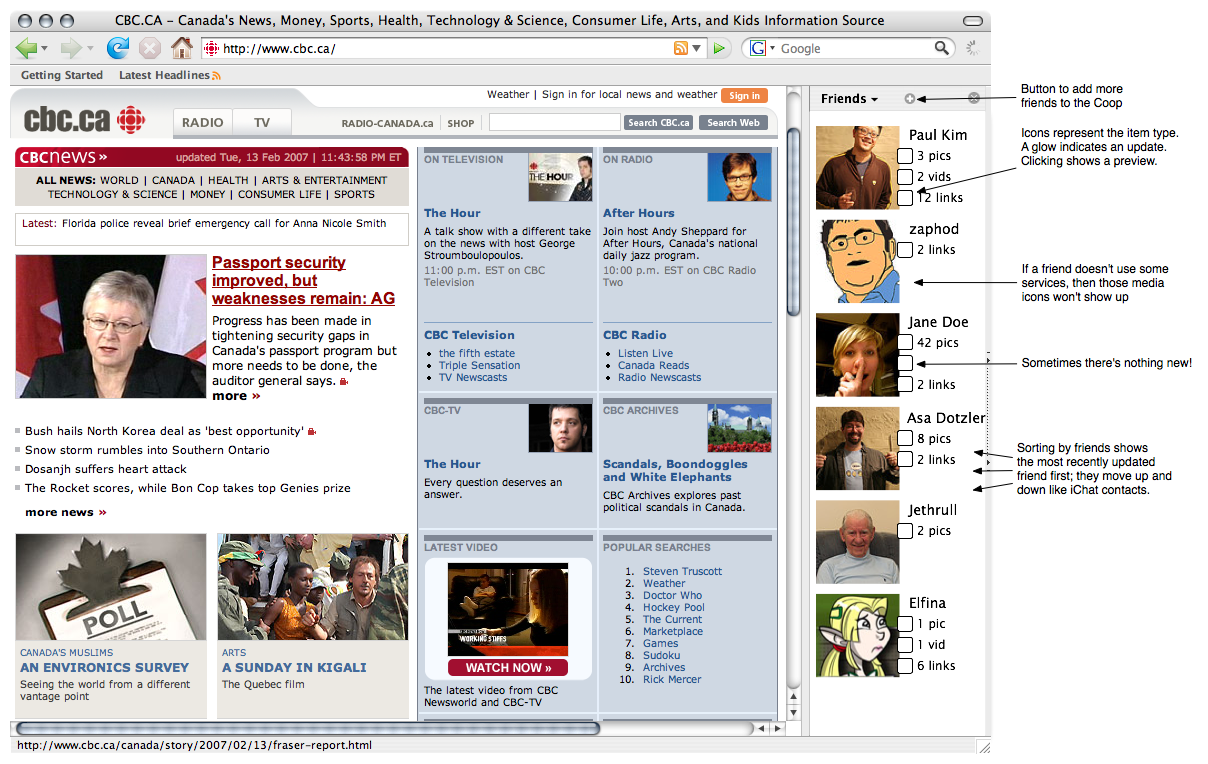Click the more news link
The height and width of the screenshot is (764, 1208).
click(x=65, y=513)
